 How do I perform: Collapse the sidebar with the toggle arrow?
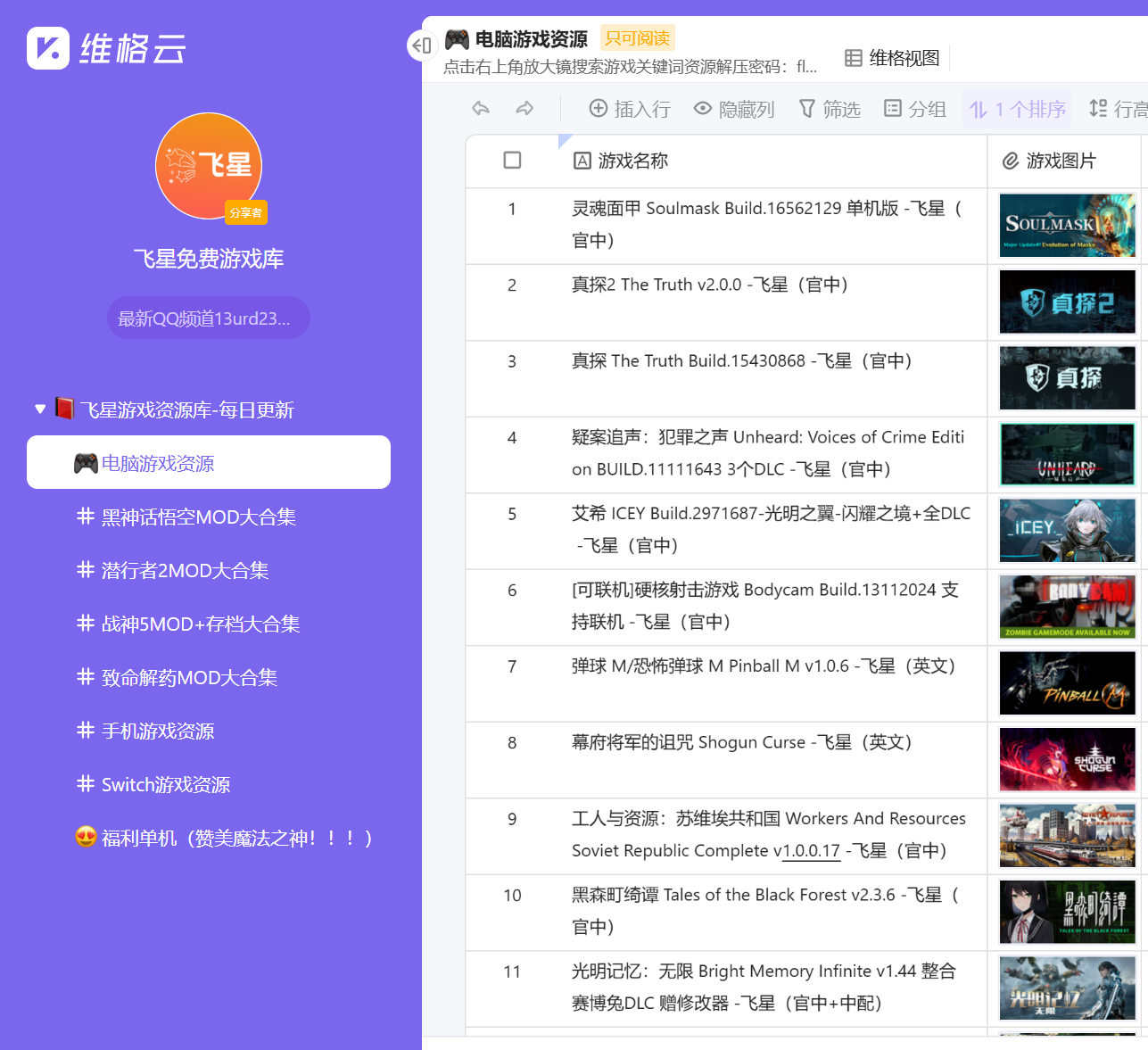click(x=421, y=45)
